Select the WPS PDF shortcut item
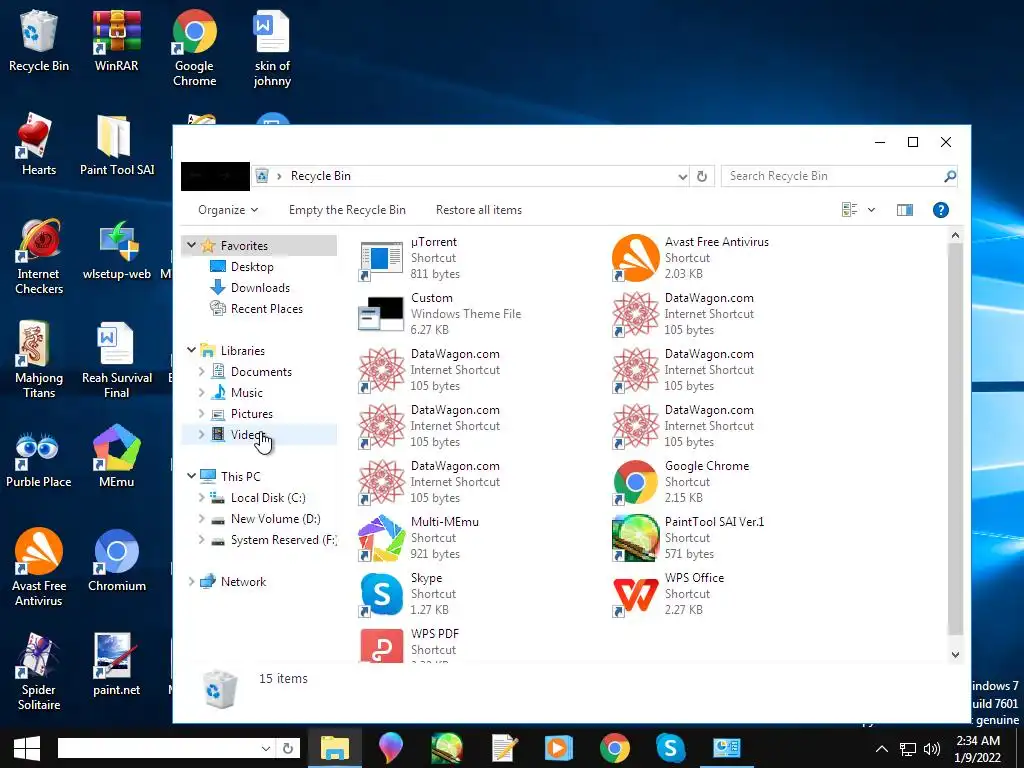Image resolution: width=1024 pixels, height=768 pixels. 410,645
